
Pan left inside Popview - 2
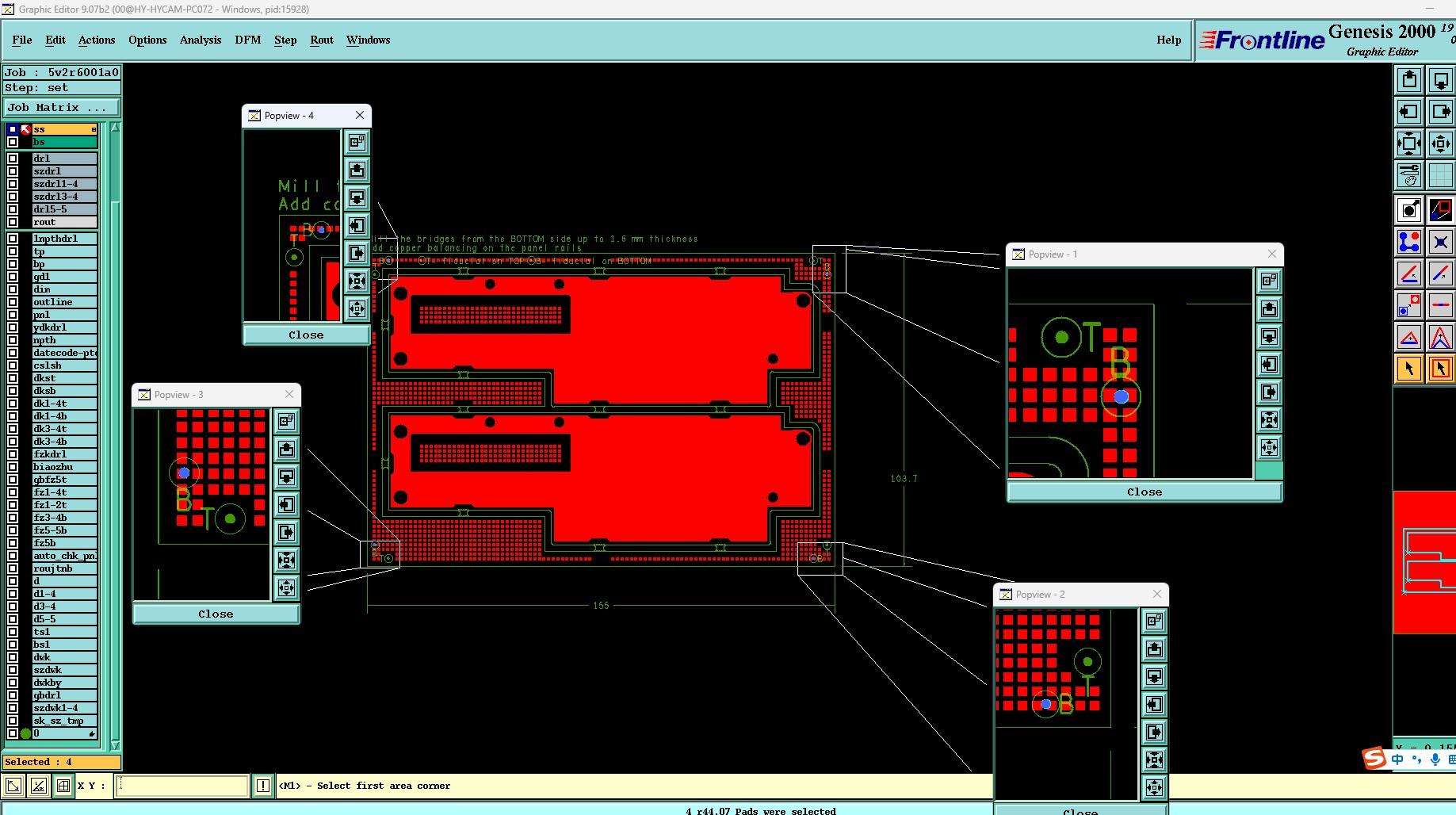coord(1155,704)
